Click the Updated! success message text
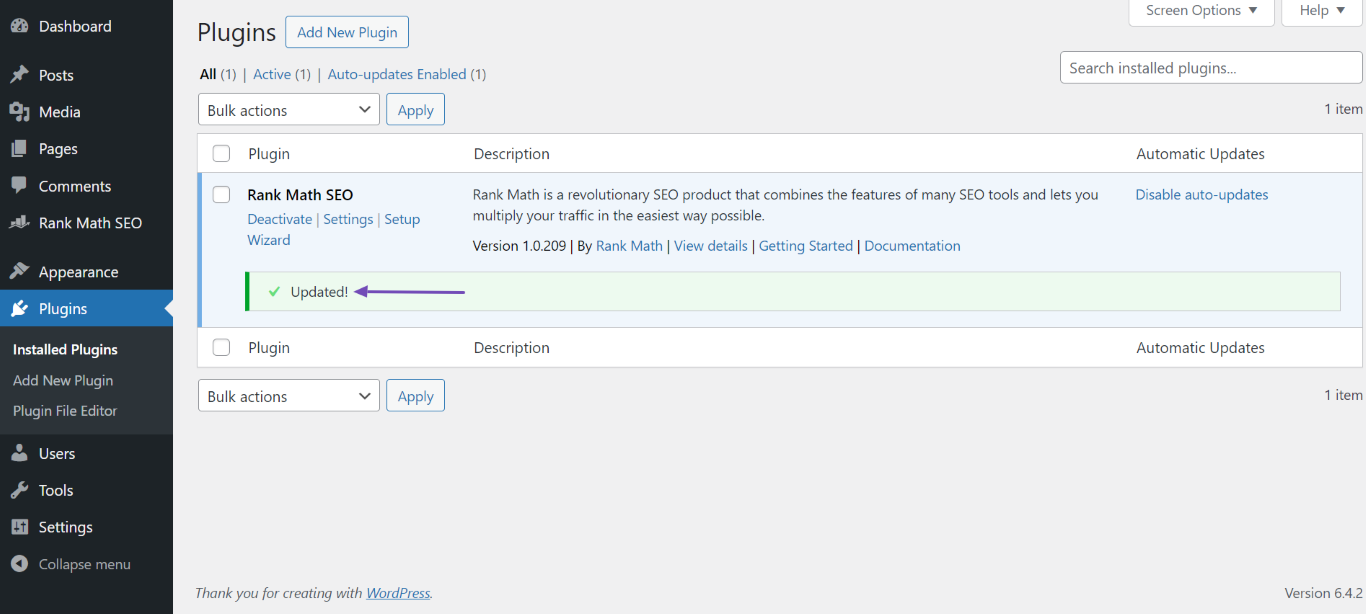 320,292
